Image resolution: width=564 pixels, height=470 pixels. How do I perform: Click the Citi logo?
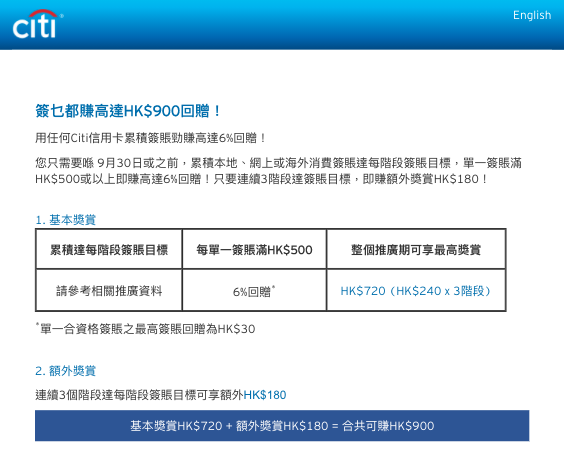click(37, 24)
